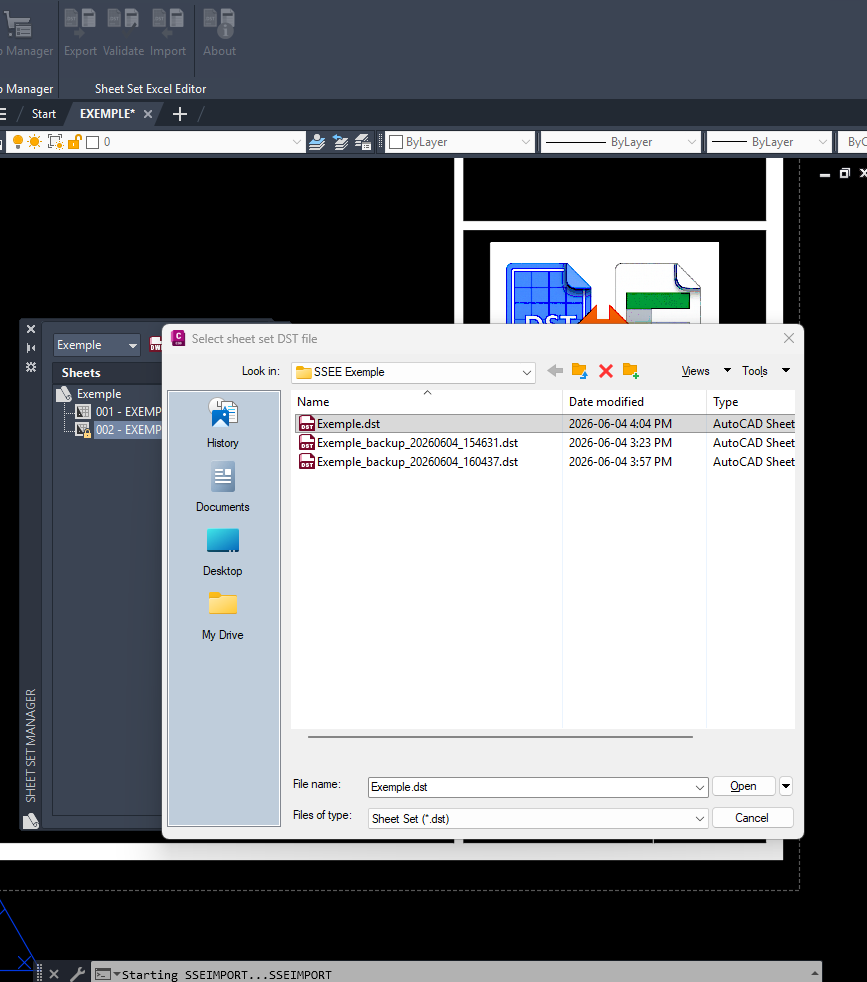
Task: Expand the arrow beside the Open button
Action: [786, 786]
